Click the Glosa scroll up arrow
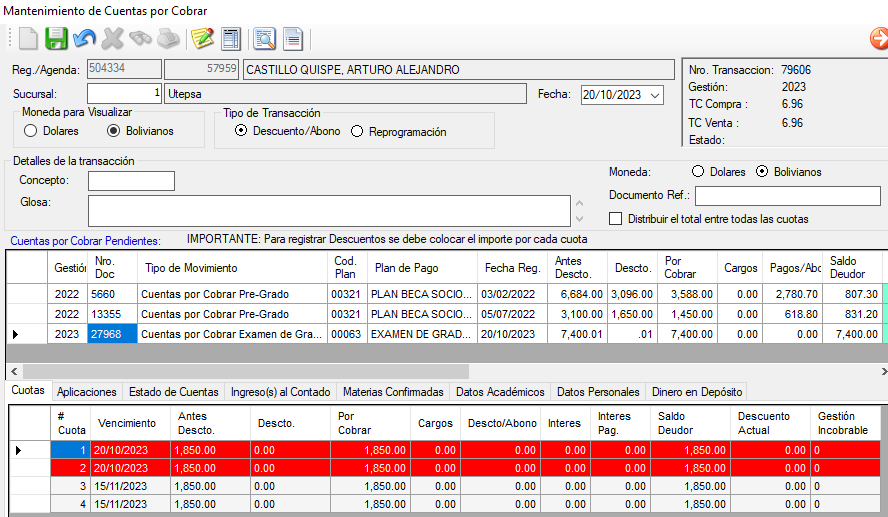Viewport: 888px width, 517px height. coord(579,203)
